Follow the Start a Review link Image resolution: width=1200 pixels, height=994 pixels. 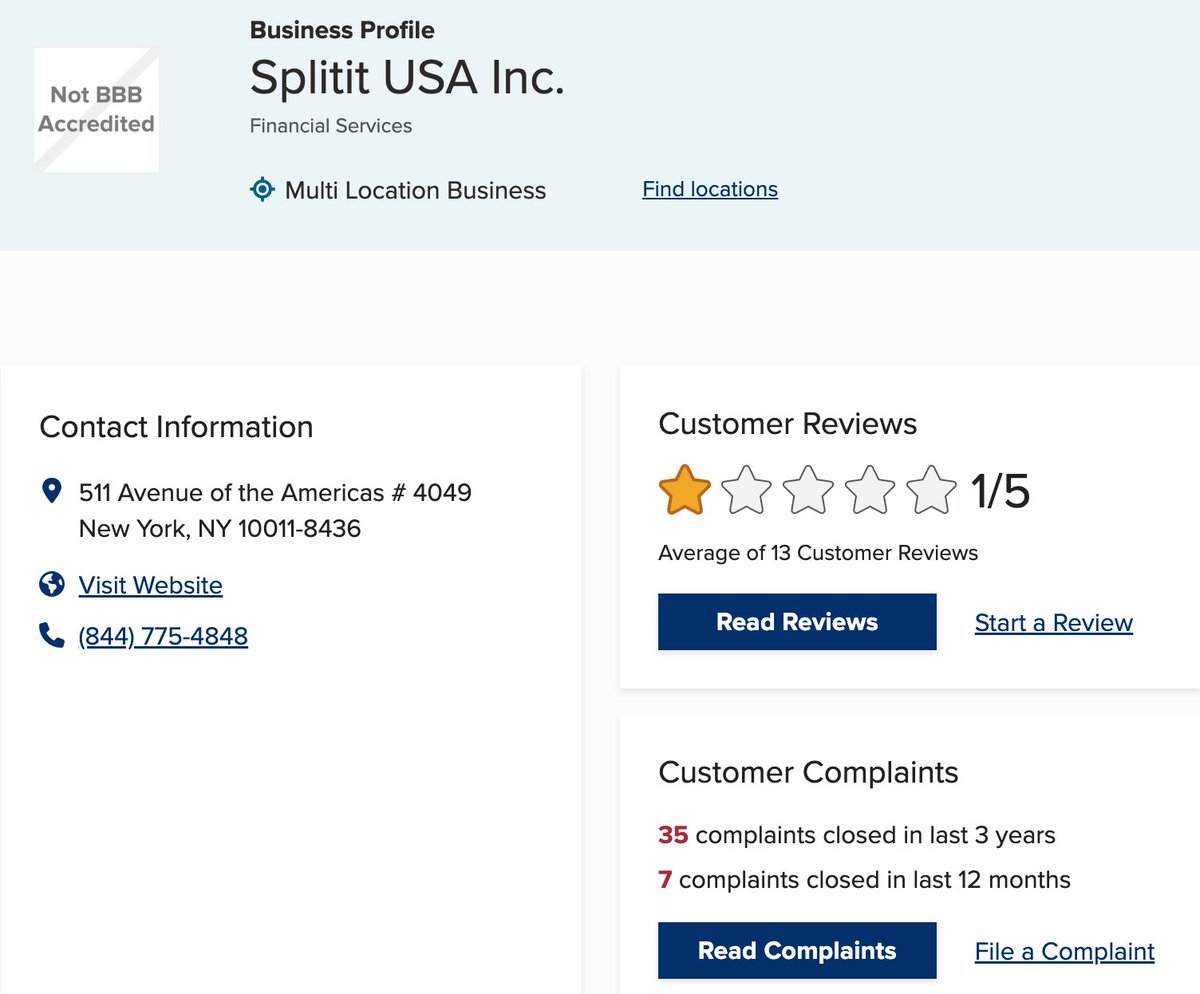pos(1054,623)
